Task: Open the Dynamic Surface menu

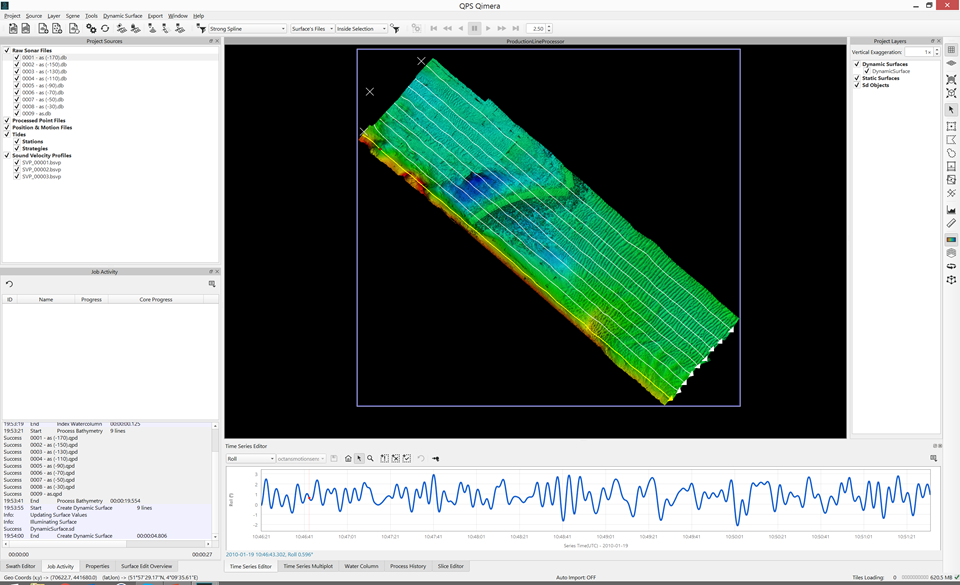Action: coord(122,16)
